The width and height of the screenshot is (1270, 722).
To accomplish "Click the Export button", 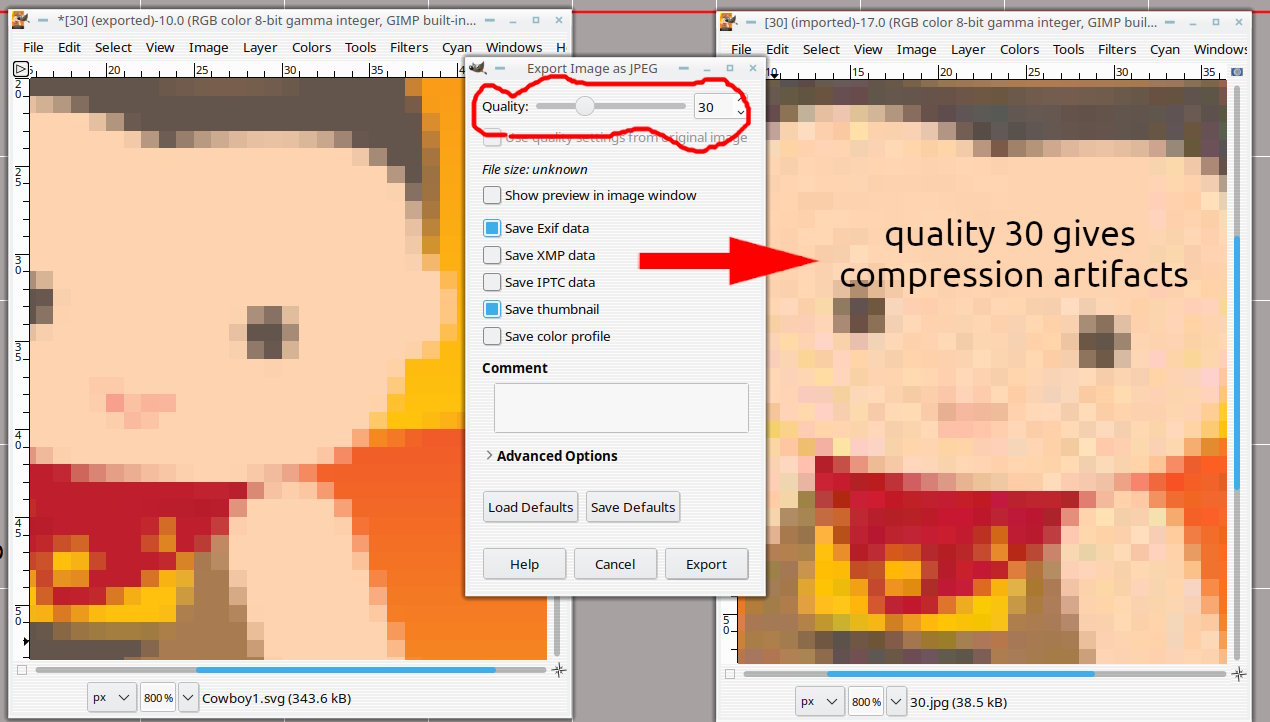I will coord(706,564).
